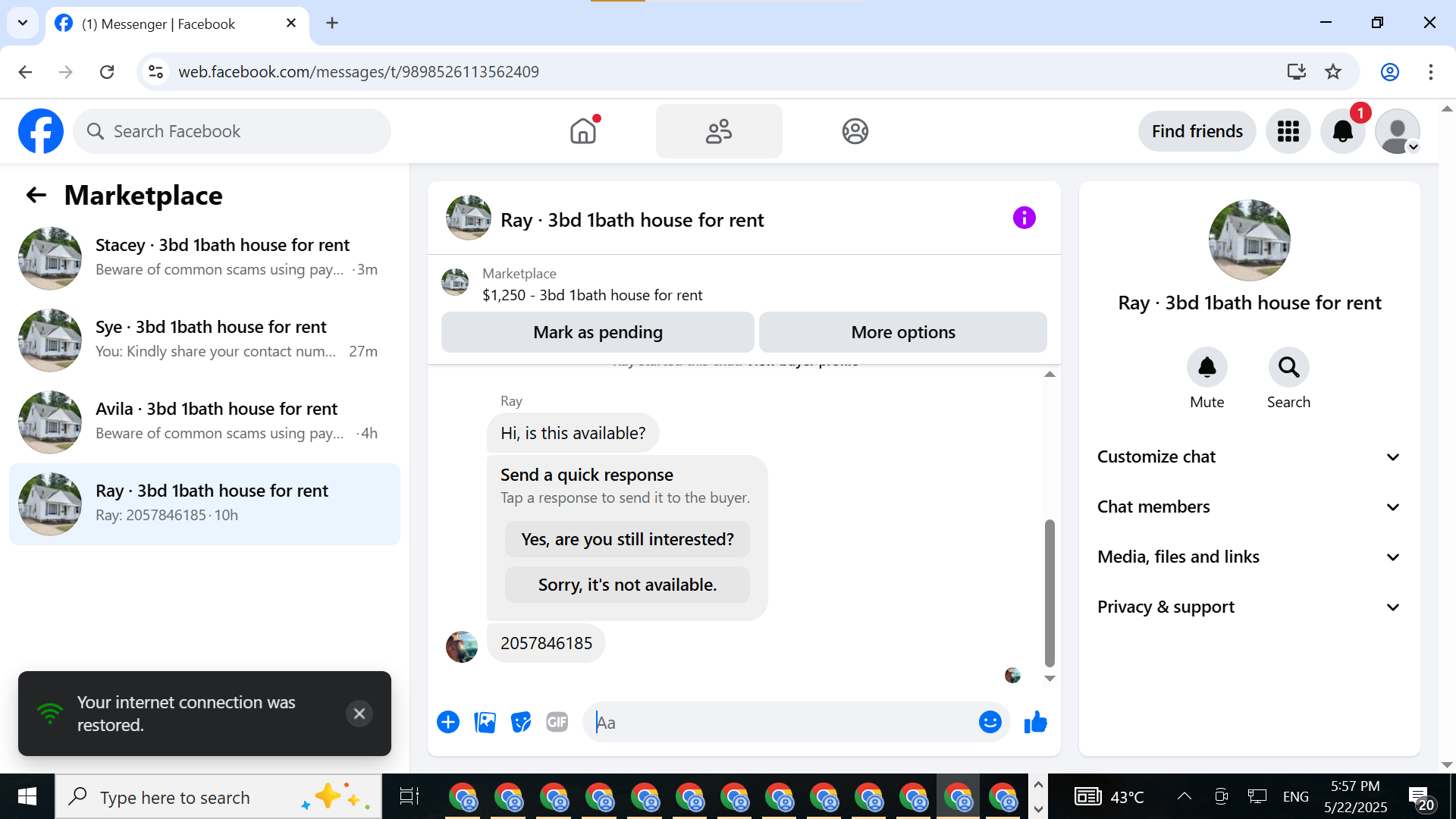Click the chat scrollbar thumb
This screenshot has width=1456, height=819.
(1050, 592)
